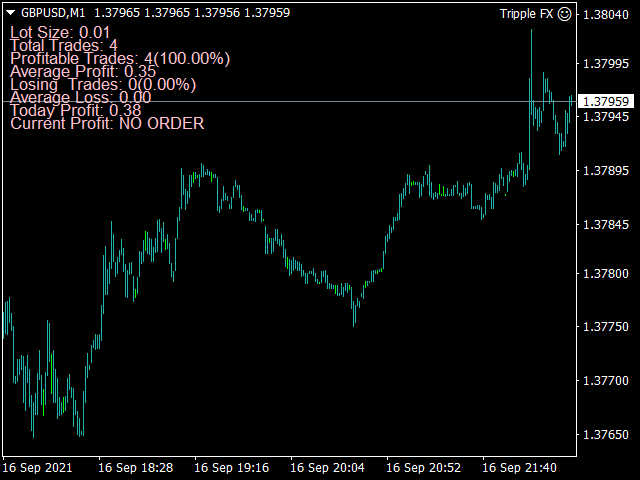
Task: Click the OHLC quote '1.37965 1.37965 1.37956 1.37959'
Action: [192, 13]
